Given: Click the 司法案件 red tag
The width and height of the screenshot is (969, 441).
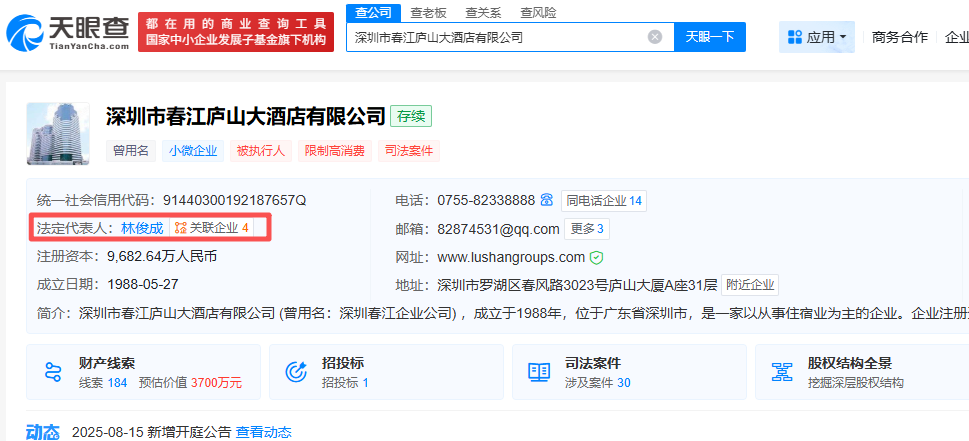Looking at the screenshot, I should click(x=408, y=151).
